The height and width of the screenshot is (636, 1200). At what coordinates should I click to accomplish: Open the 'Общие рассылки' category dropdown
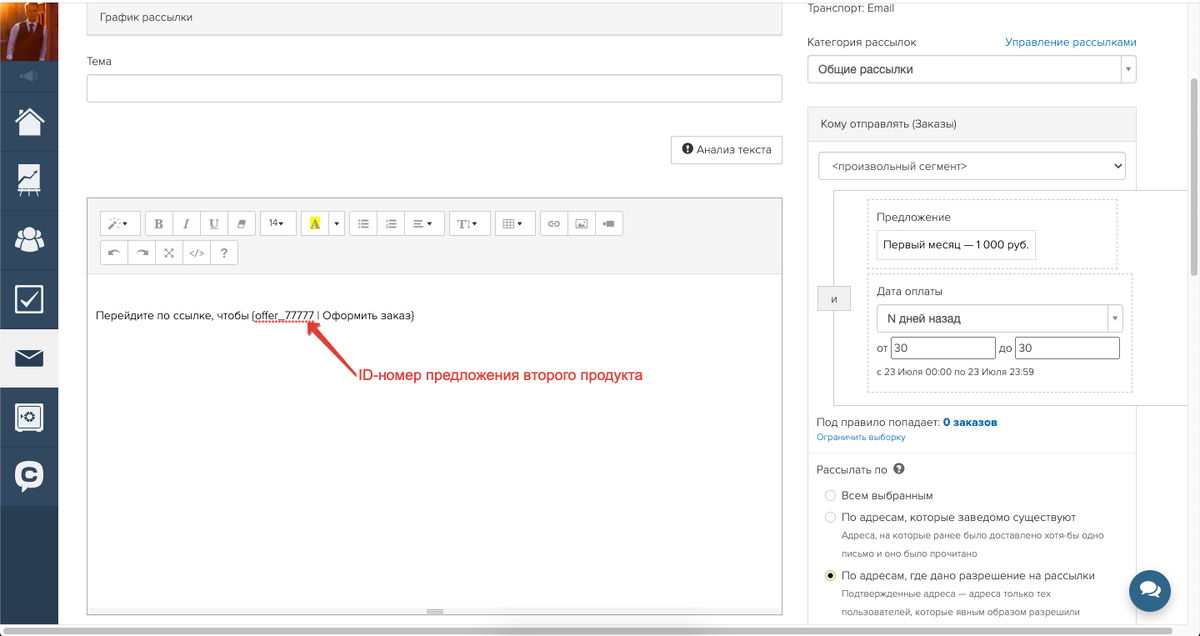[971, 69]
